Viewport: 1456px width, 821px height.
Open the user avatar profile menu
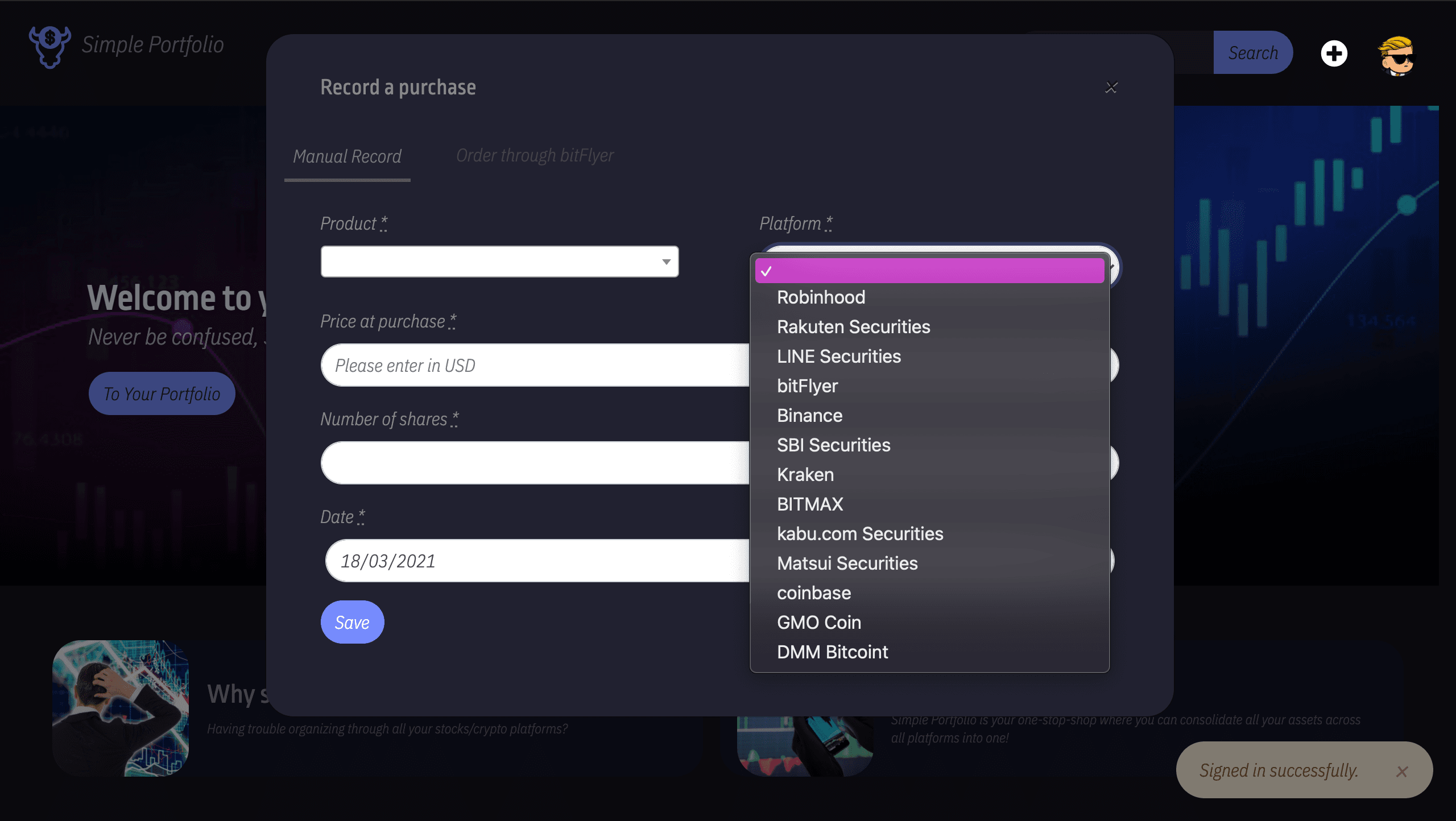[1396, 56]
